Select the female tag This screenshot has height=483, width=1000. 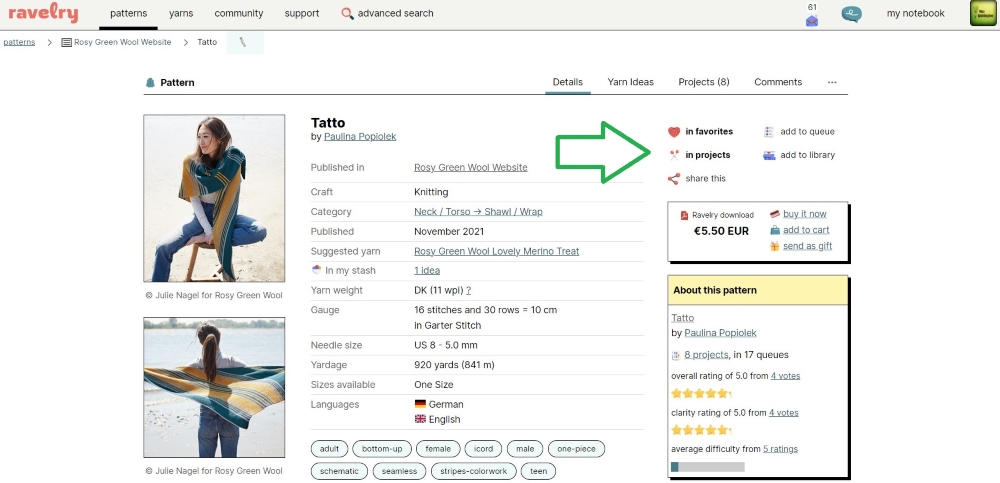tap(438, 449)
